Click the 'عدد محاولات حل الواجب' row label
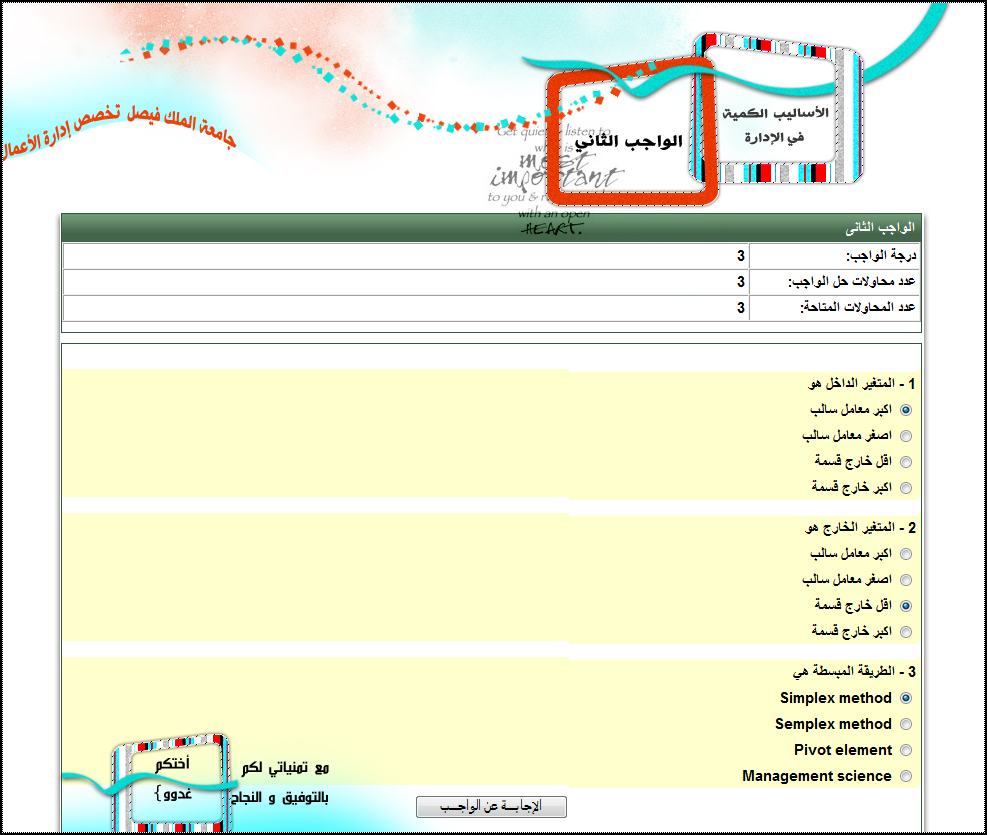The width and height of the screenshot is (987, 835). coord(852,281)
